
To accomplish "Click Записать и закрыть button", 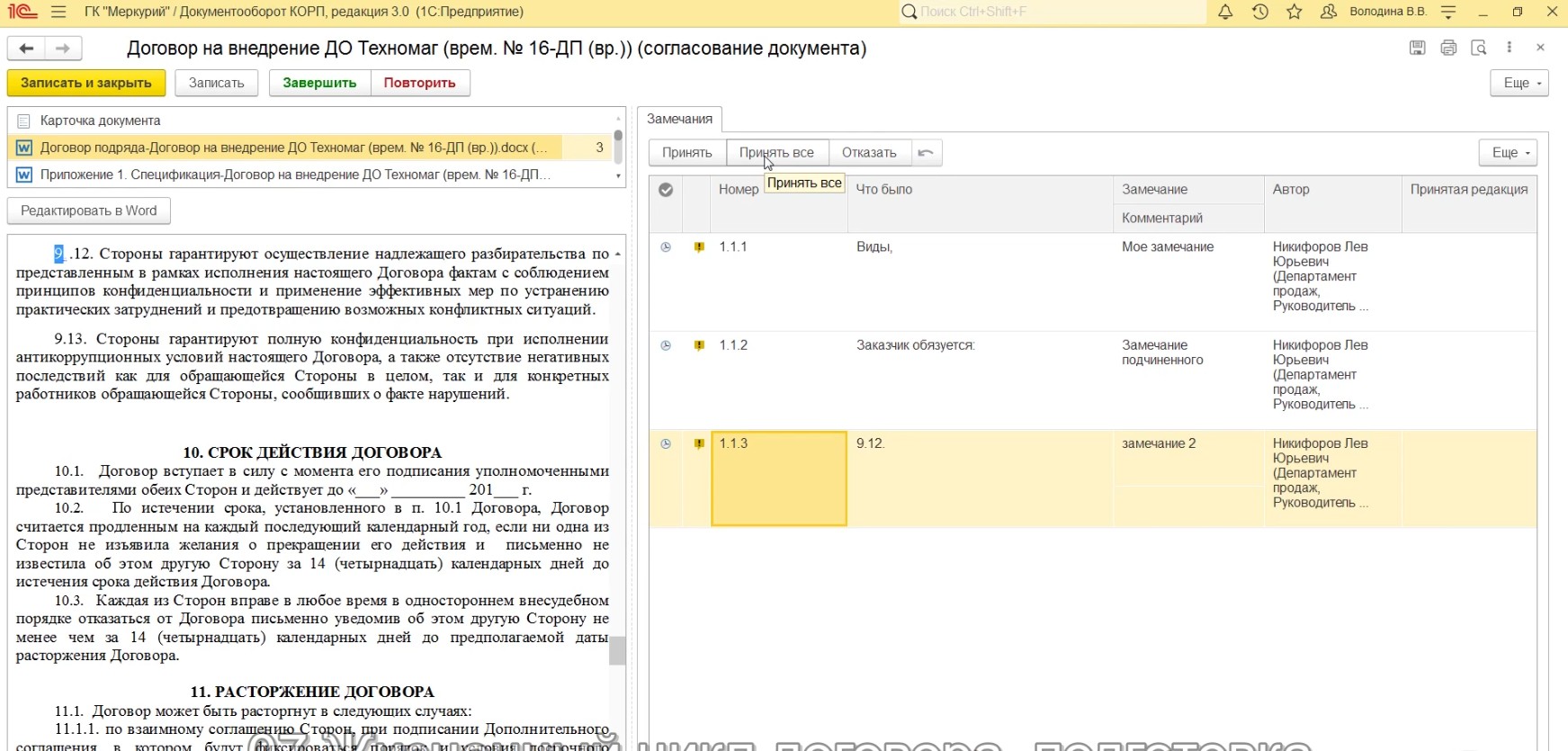I will (86, 83).
